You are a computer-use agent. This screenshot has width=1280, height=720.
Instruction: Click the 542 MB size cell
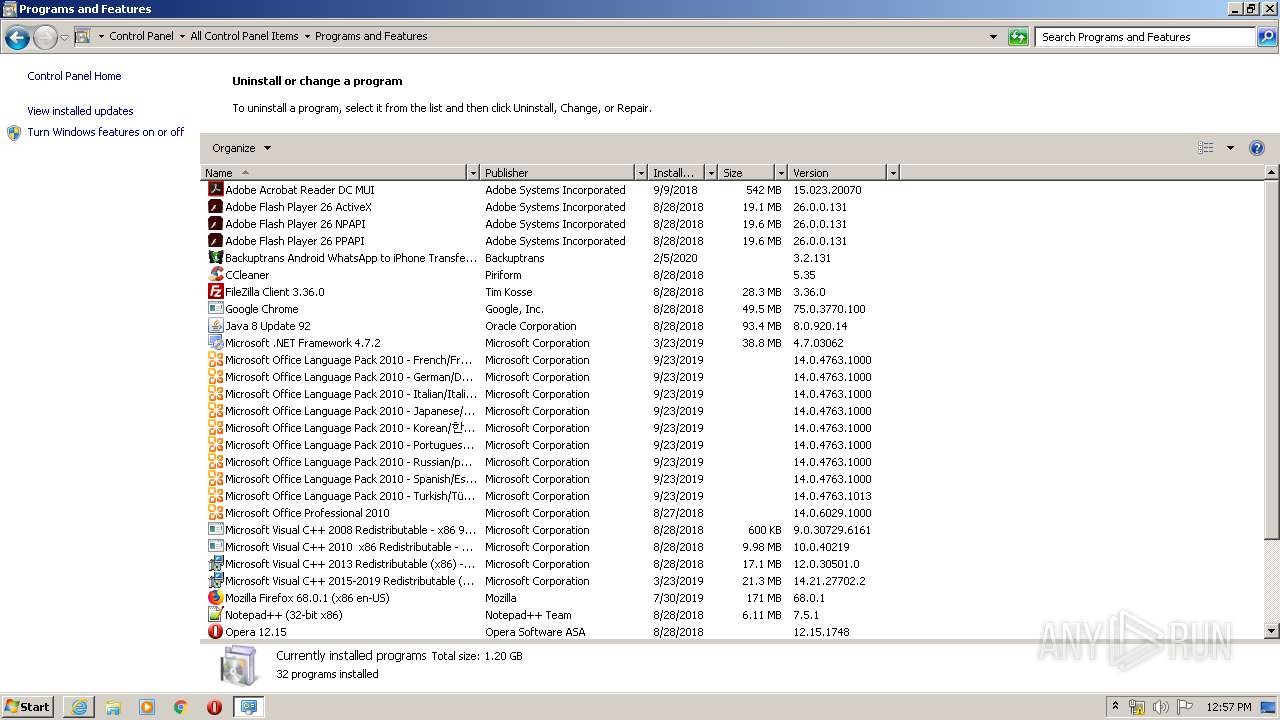click(x=763, y=190)
